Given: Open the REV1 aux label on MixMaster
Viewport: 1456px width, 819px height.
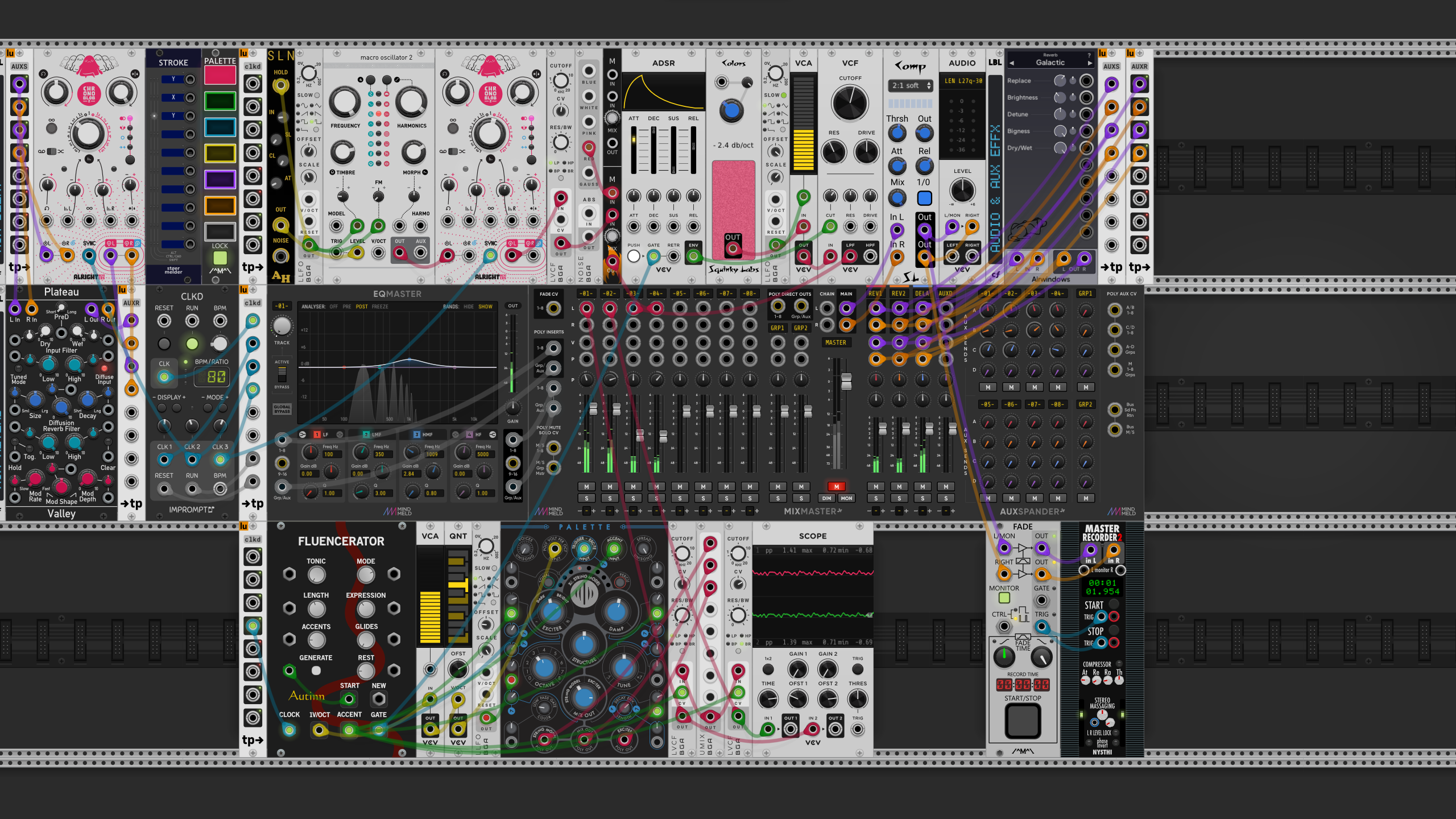Looking at the screenshot, I should tap(875, 293).
